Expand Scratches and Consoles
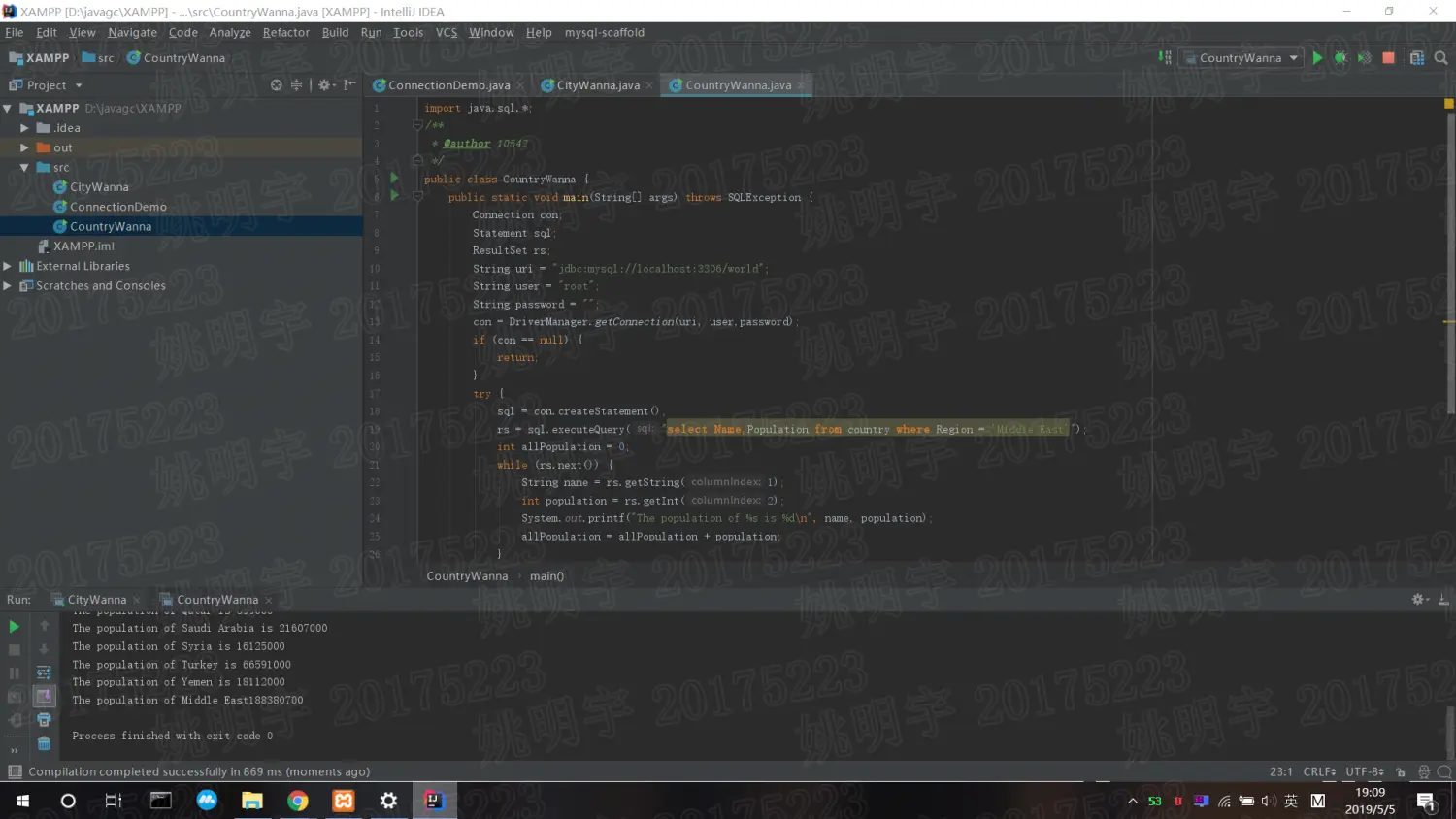The image size is (1456, 819). (x=8, y=285)
